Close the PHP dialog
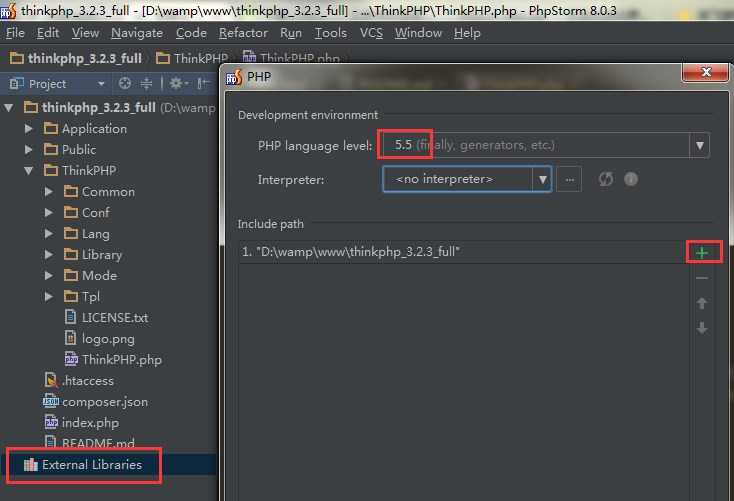734x501 pixels. point(705,72)
